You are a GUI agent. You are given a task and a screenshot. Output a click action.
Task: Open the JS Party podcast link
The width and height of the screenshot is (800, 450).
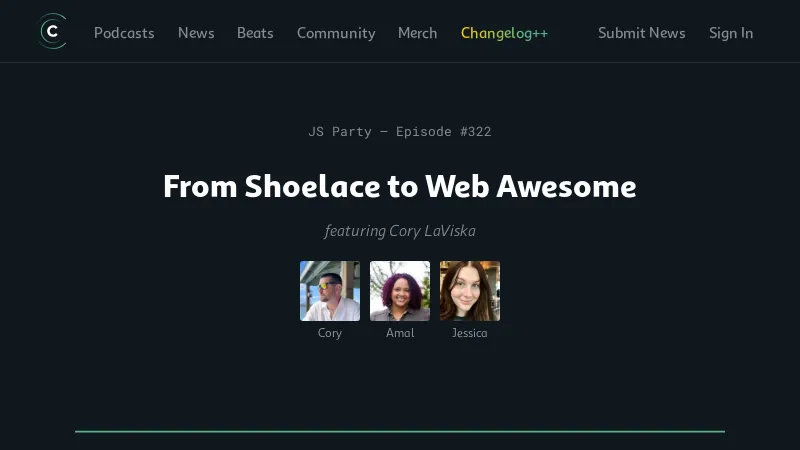point(340,131)
